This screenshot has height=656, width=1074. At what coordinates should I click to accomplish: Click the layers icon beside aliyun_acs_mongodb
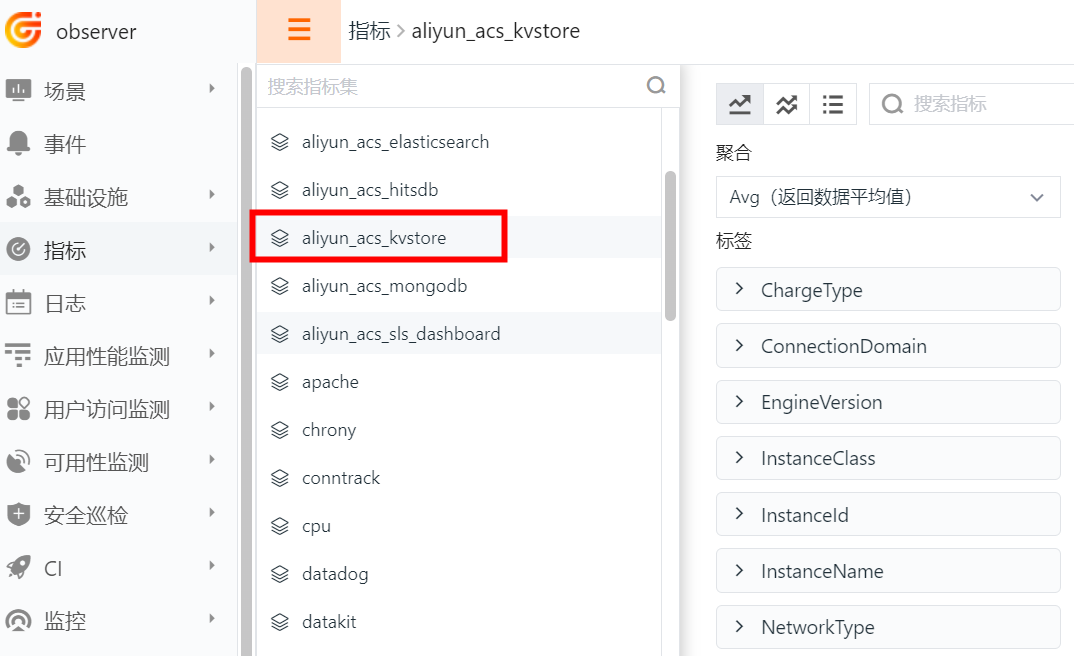pyautogui.click(x=279, y=286)
